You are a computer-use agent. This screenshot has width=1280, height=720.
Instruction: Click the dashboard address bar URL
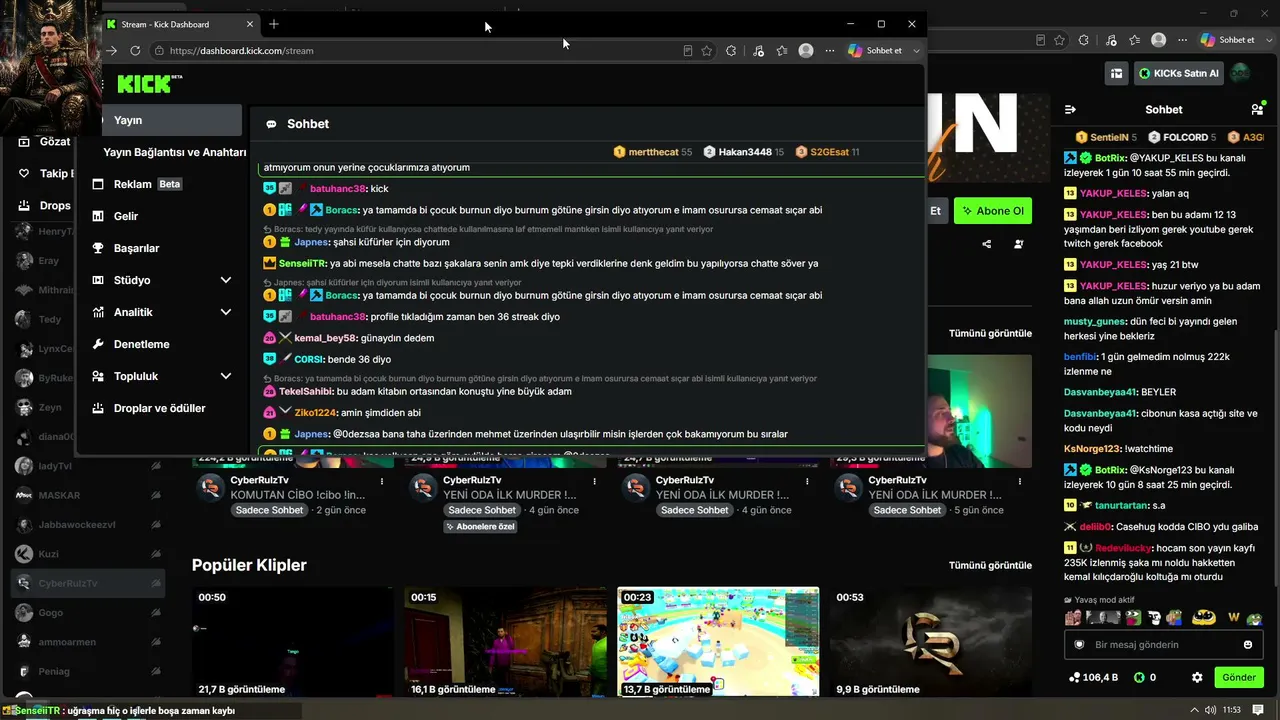coord(241,51)
